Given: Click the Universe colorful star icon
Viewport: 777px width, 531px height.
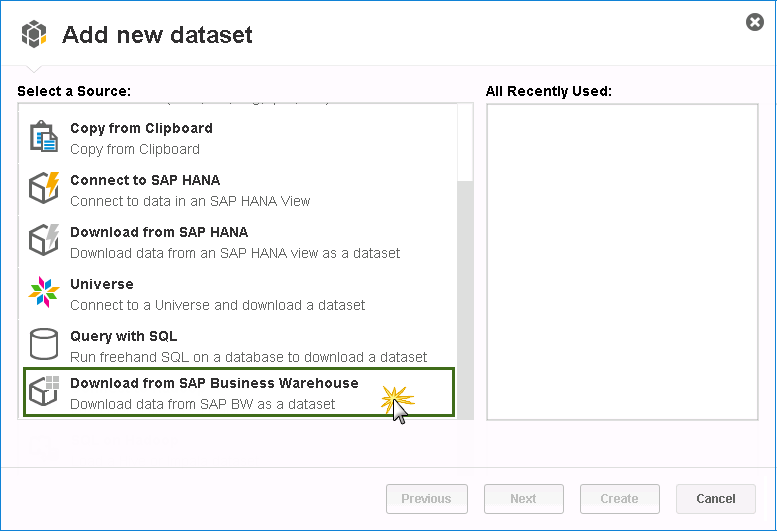Looking at the screenshot, I should coord(44,292).
